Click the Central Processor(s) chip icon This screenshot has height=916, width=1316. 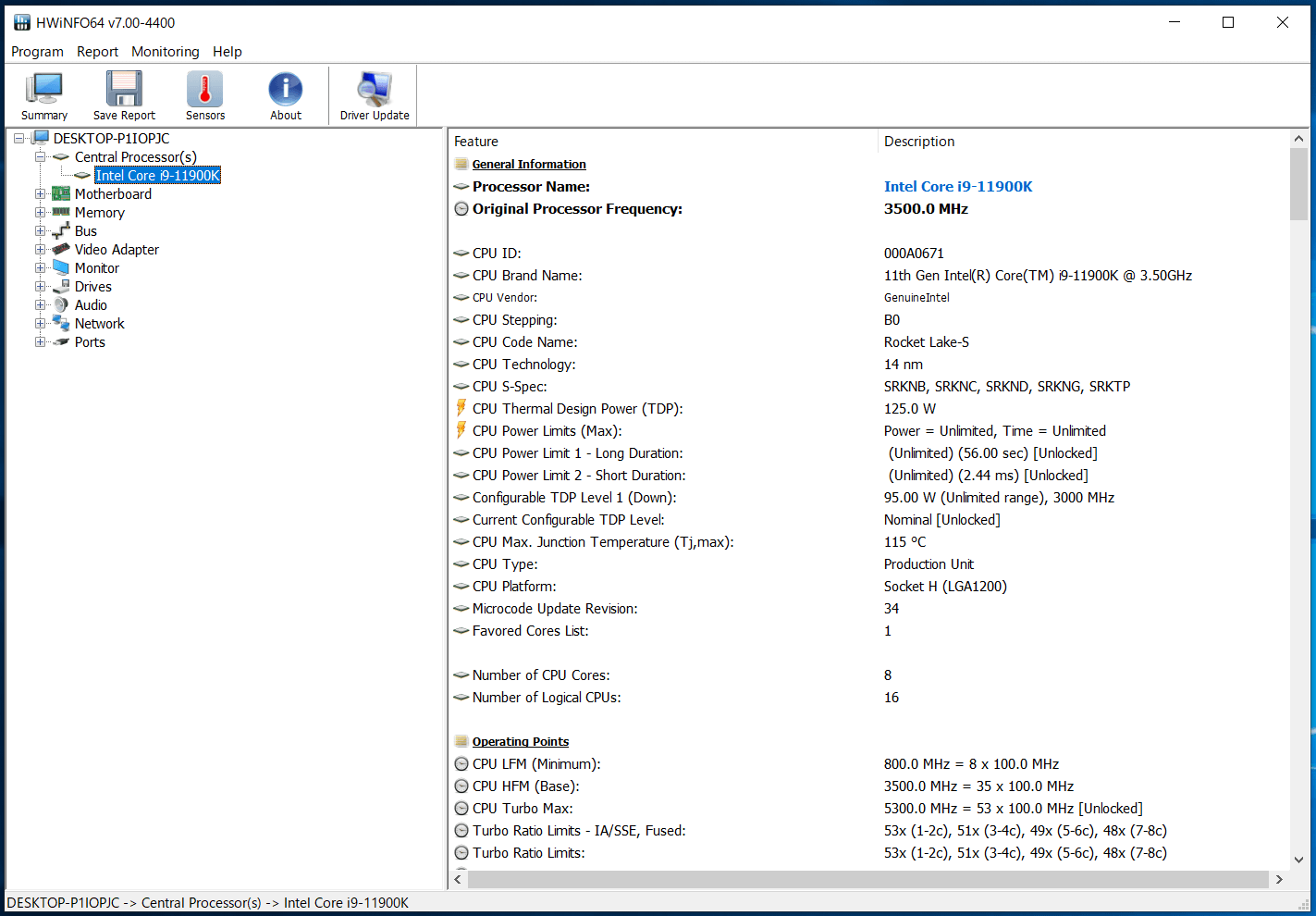tap(61, 156)
